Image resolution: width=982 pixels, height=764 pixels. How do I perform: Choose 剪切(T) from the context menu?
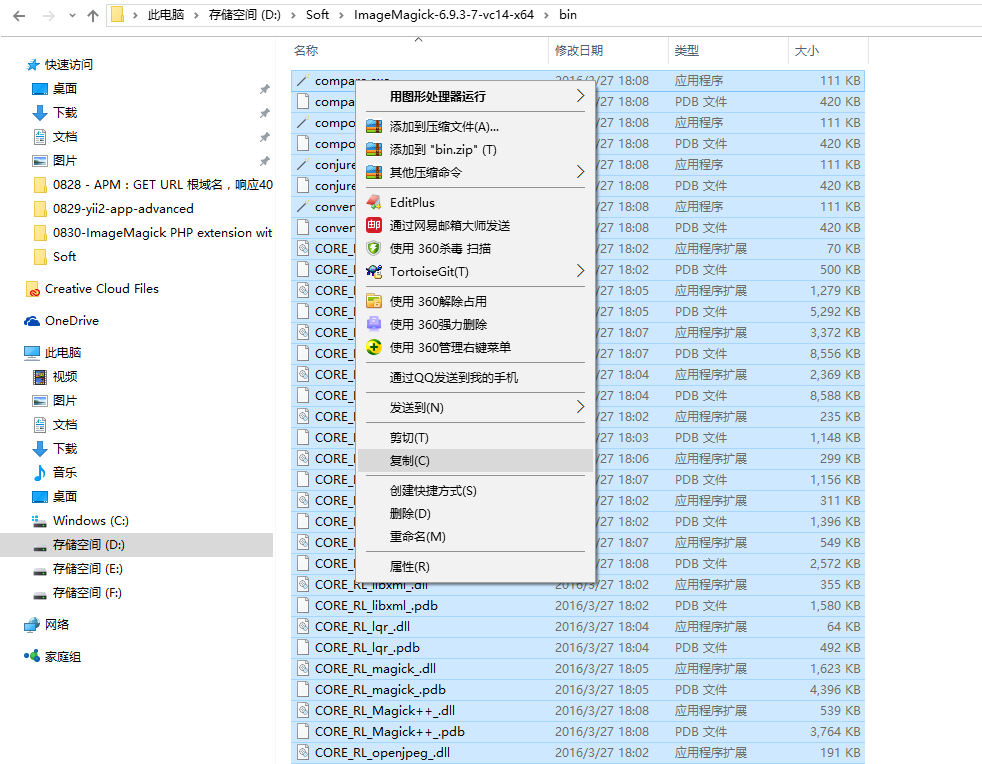475,437
